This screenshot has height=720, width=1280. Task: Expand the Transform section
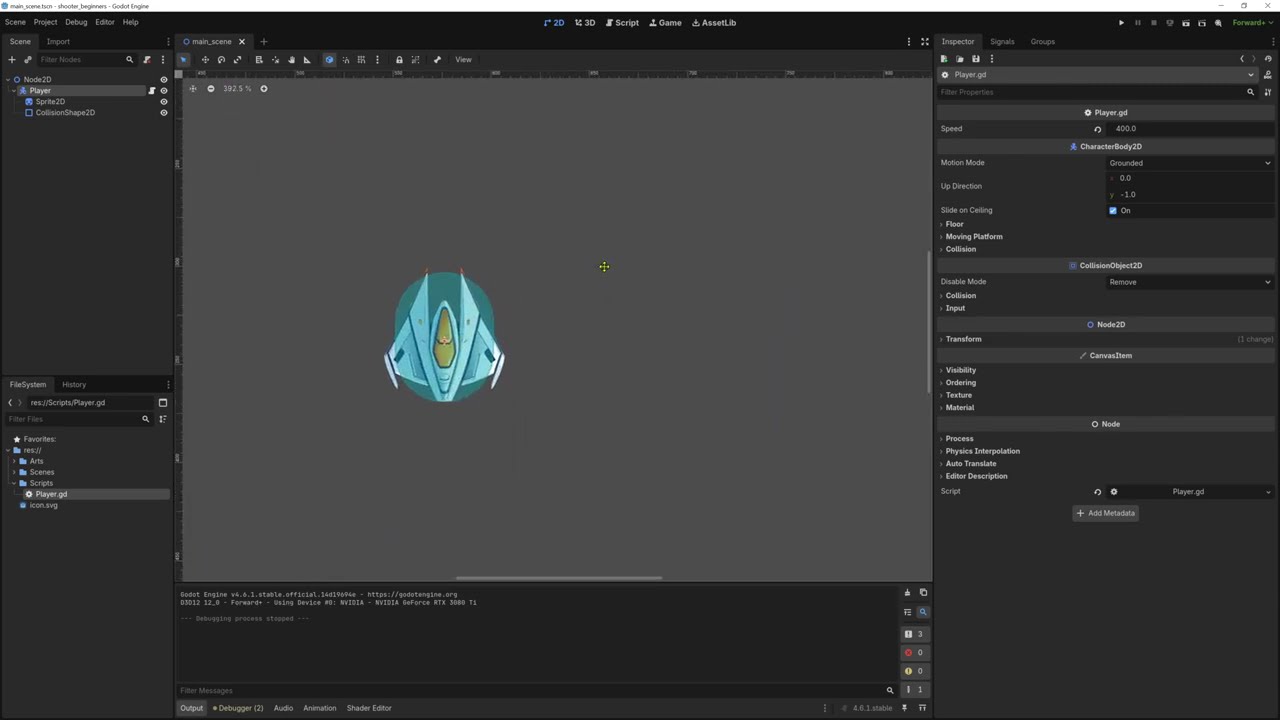963,339
